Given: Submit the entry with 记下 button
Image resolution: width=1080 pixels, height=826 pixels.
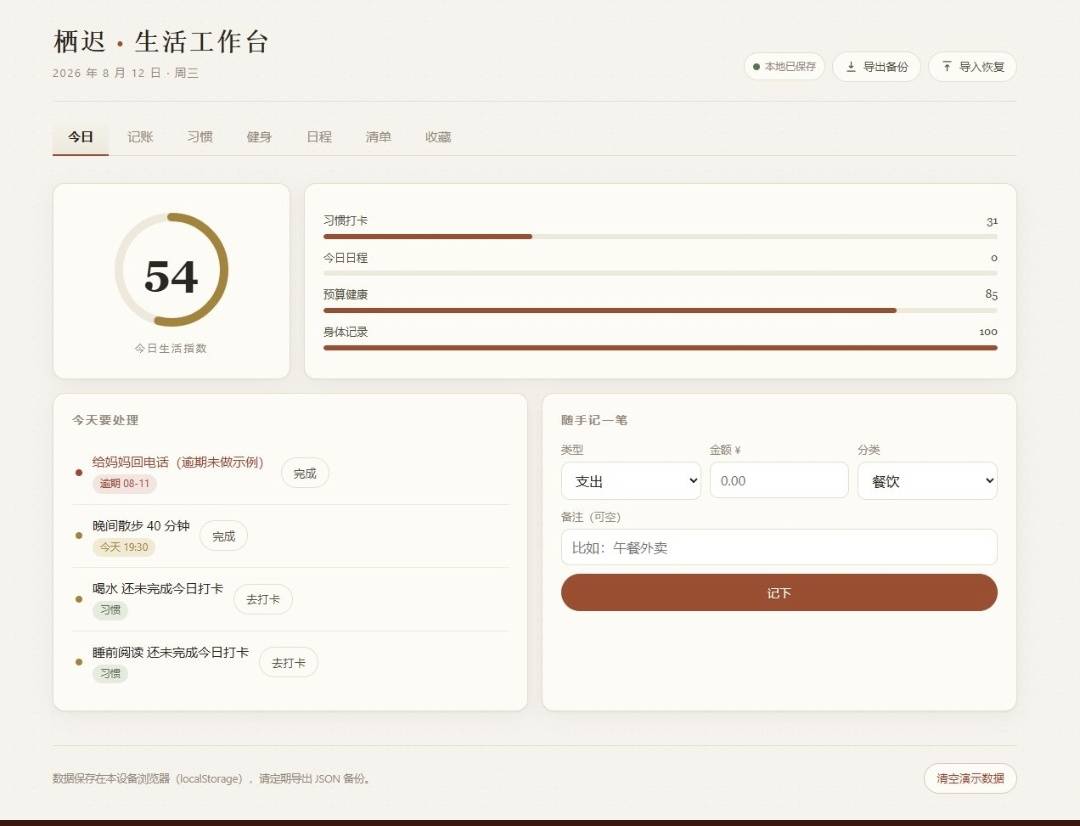Looking at the screenshot, I should point(779,592).
